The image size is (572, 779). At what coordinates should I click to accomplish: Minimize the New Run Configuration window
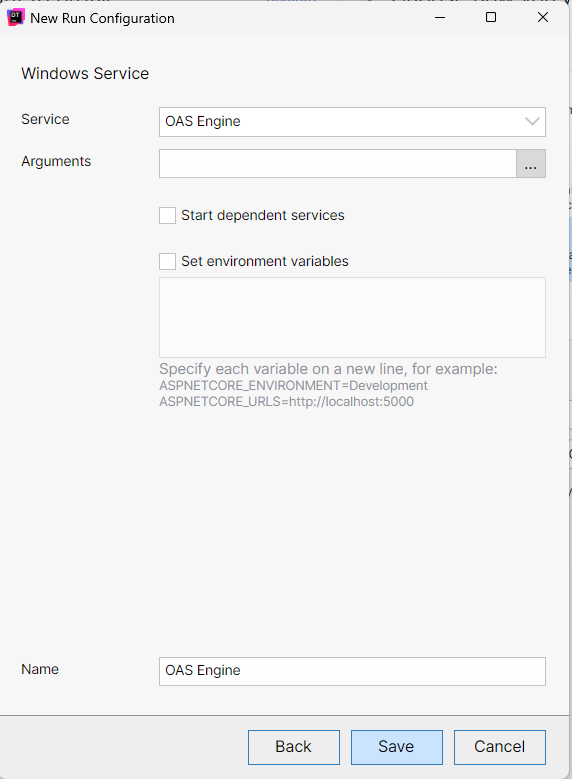tap(440, 17)
